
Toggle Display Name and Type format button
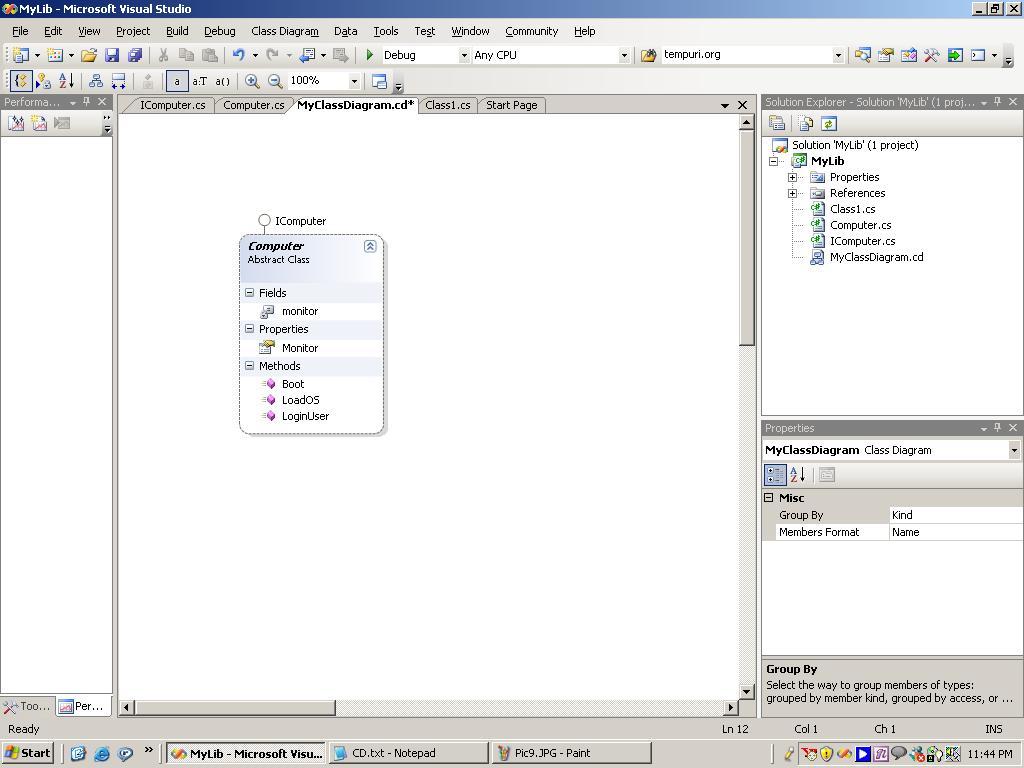click(x=199, y=81)
